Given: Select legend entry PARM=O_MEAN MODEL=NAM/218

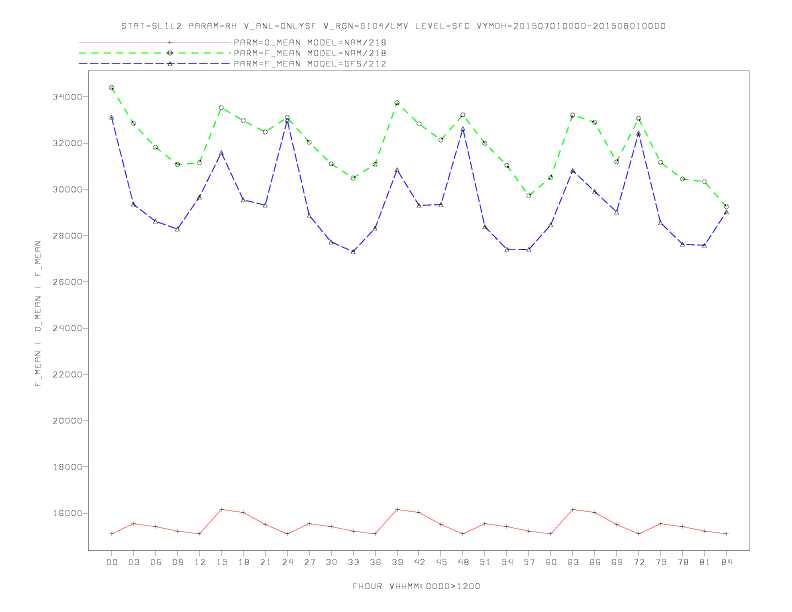Looking at the screenshot, I should pyautogui.click(x=310, y=42).
